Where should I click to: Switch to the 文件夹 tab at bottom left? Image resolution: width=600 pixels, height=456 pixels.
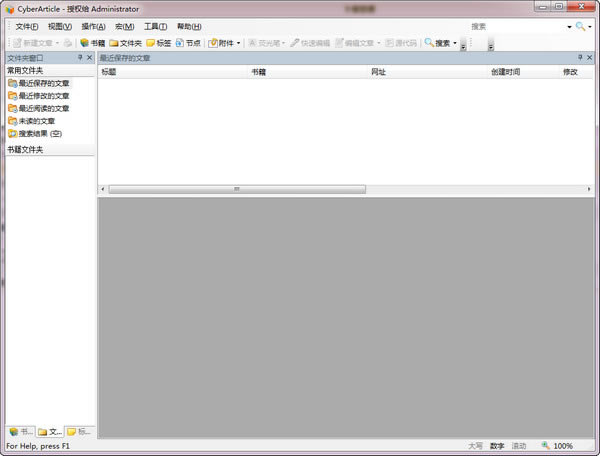pos(50,431)
